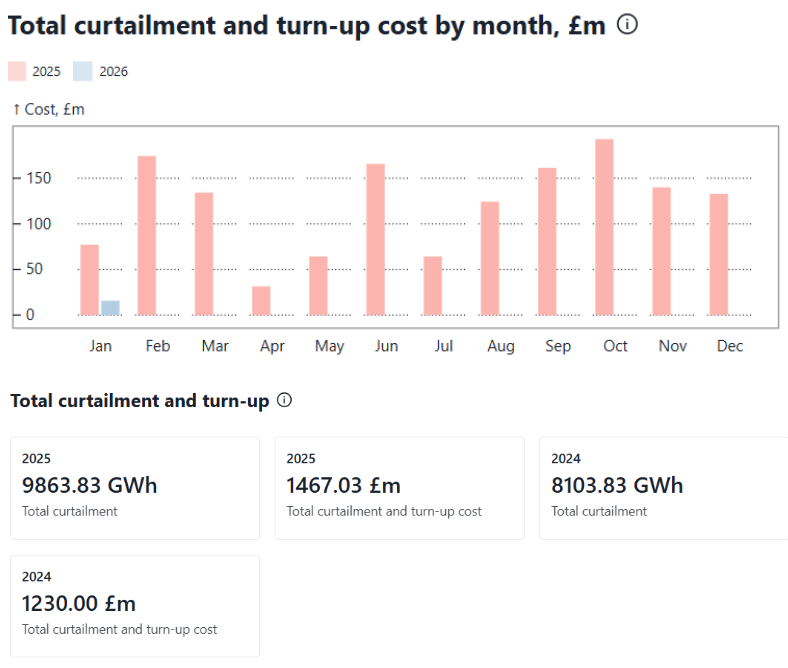Click the 1467.03 £m cost card
Viewport: 788px width, 668px height.
click(399, 488)
